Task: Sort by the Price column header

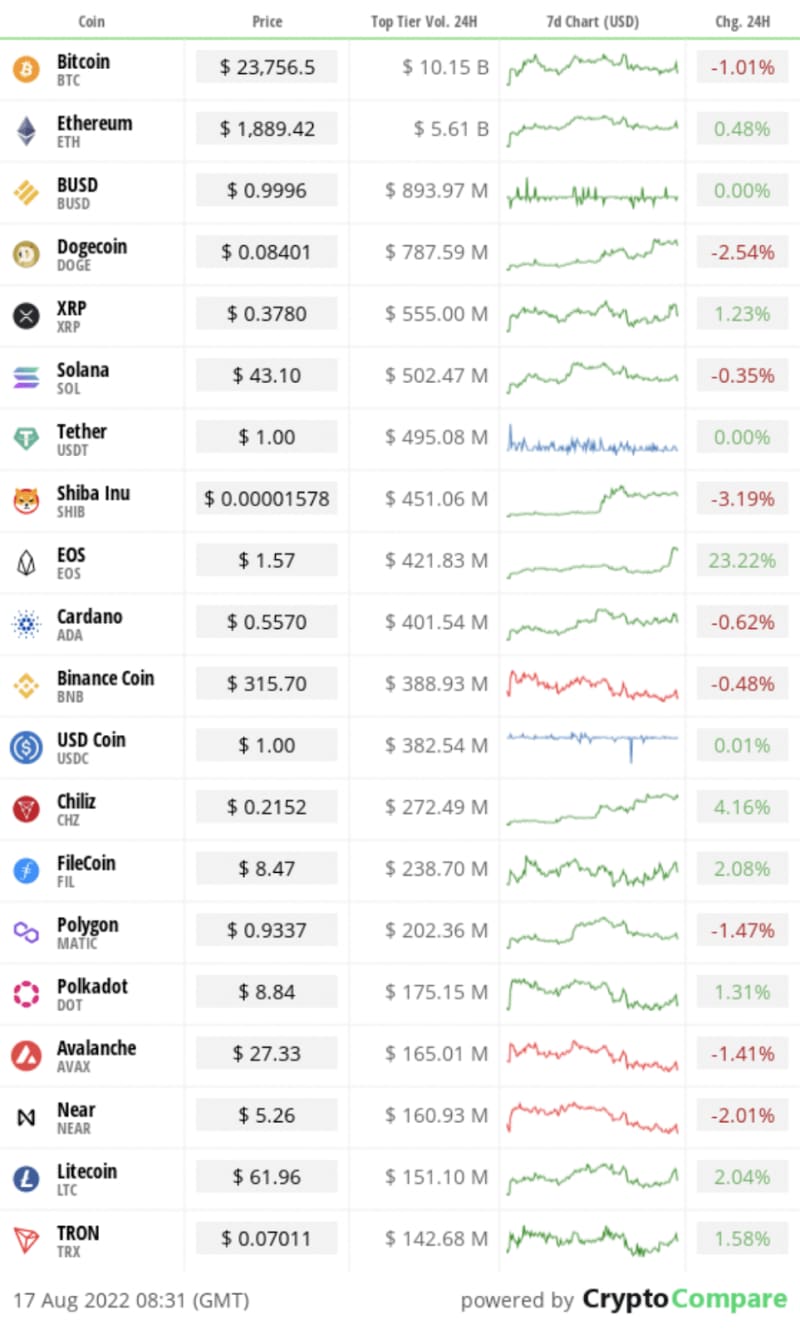Action: click(x=267, y=21)
